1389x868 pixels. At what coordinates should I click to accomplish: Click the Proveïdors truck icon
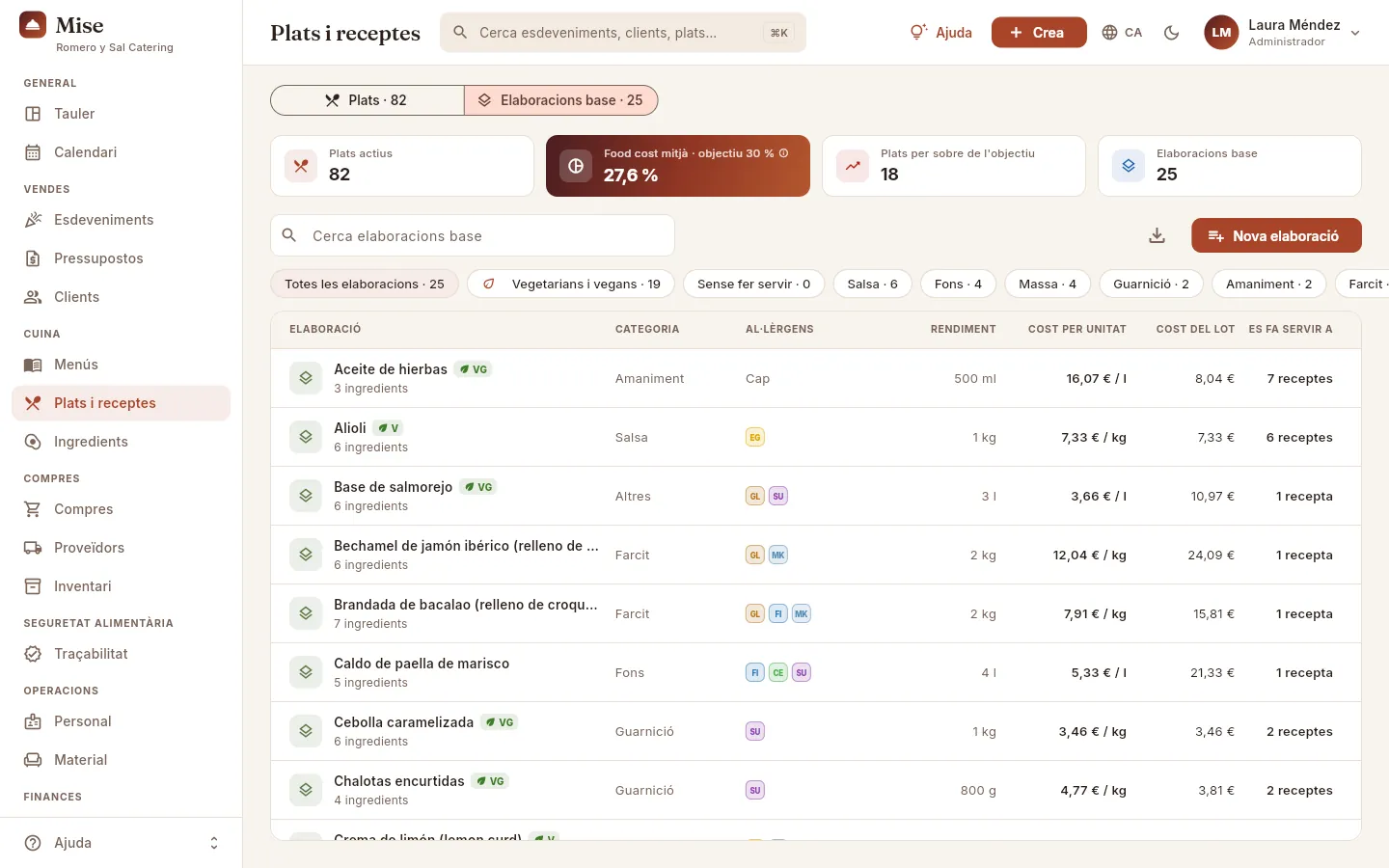pos(33,548)
